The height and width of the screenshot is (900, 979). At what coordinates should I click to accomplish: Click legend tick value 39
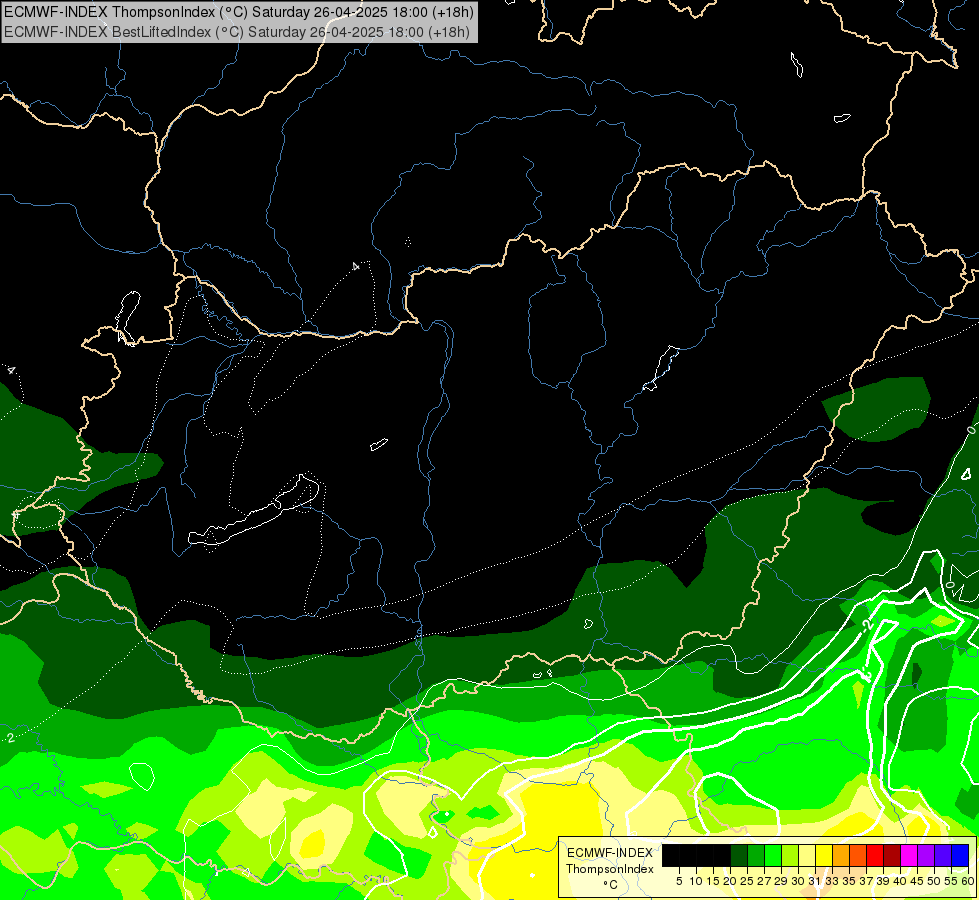click(x=883, y=881)
